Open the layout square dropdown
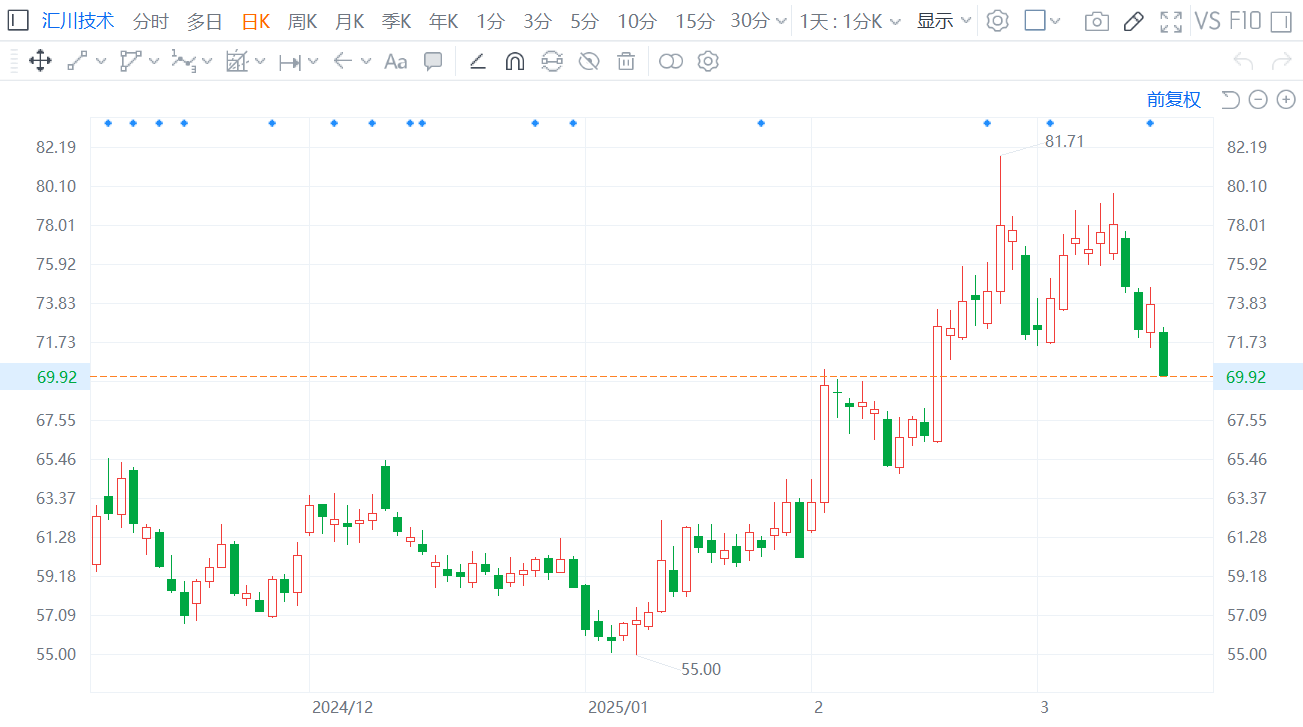The width and height of the screenshot is (1303, 727). pyautogui.click(x=1043, y=20)
